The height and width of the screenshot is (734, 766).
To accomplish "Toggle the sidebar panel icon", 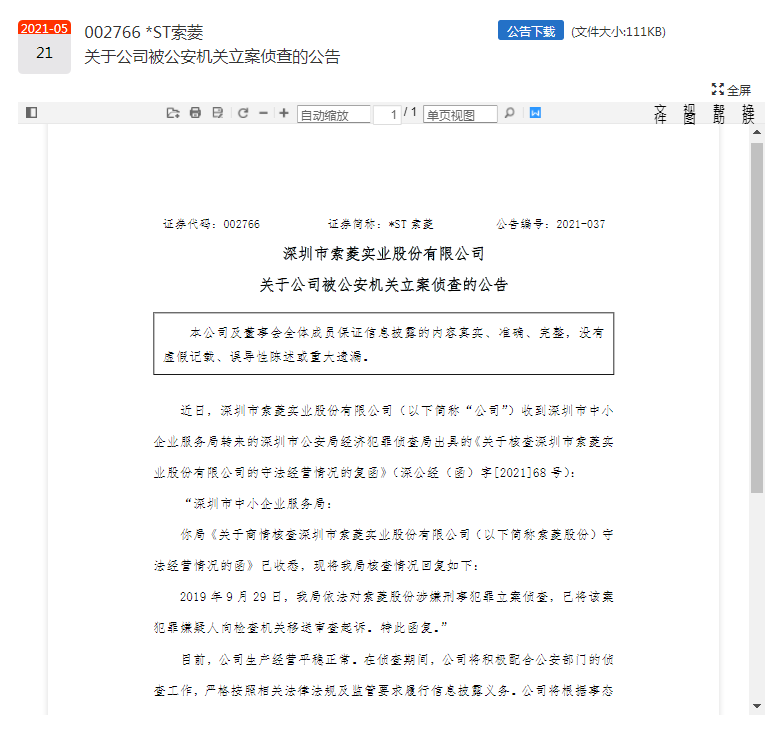I will [31, 113].
